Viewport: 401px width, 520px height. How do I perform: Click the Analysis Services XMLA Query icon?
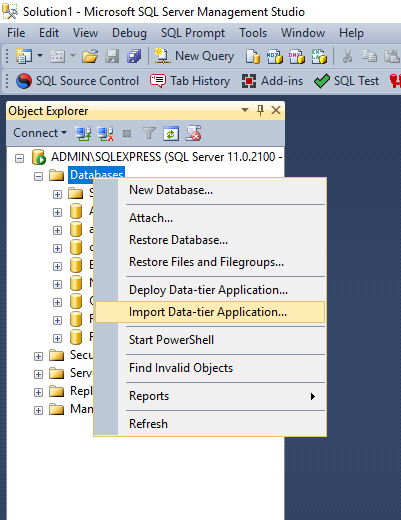tap(319, 56)
